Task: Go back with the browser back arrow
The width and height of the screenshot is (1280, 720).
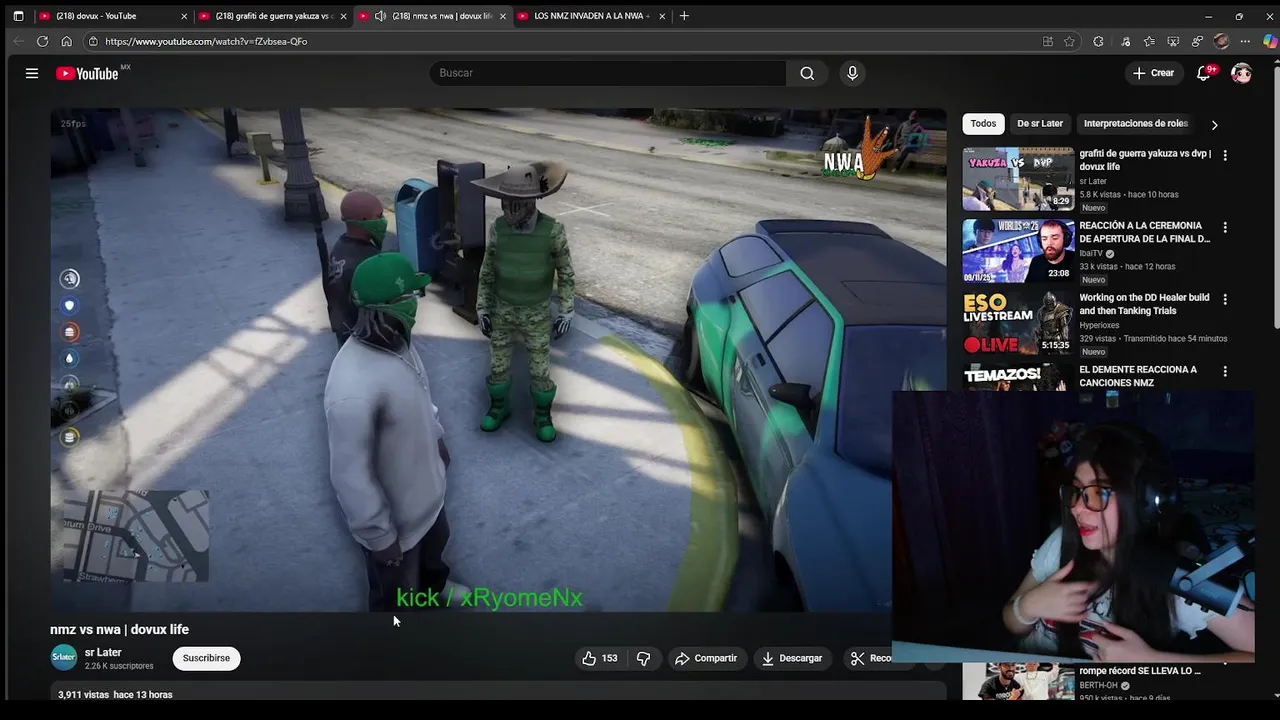Action: [18, 41]
